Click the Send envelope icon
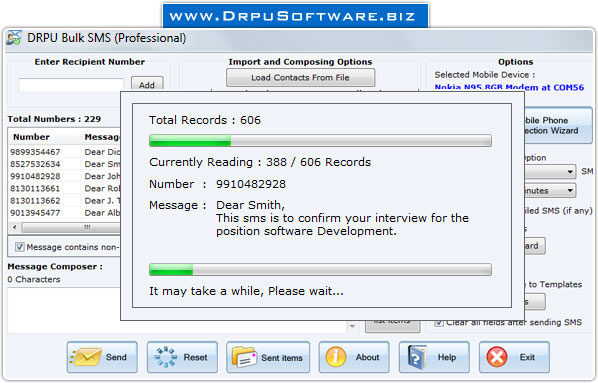The height and width of the screenshot is (383, 598). coord(86,357)
